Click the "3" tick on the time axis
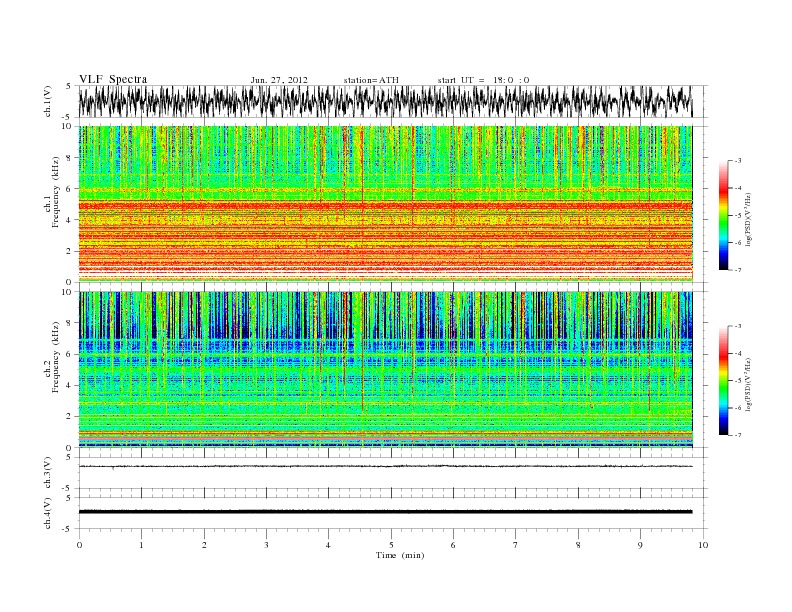The height and width of the screenshot is (612, 792). coord(266,545)
